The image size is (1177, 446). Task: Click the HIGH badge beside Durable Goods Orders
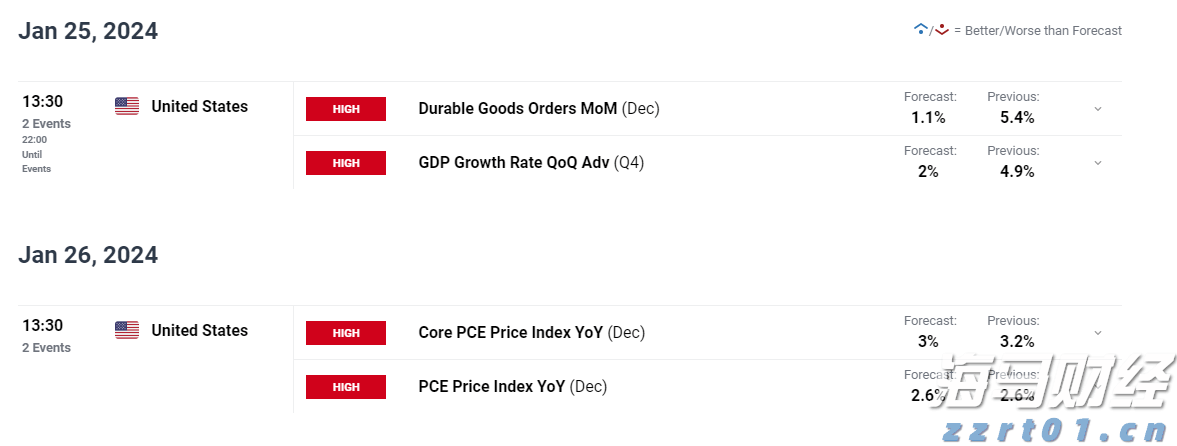pyautogui.click(x=346, y=109)
